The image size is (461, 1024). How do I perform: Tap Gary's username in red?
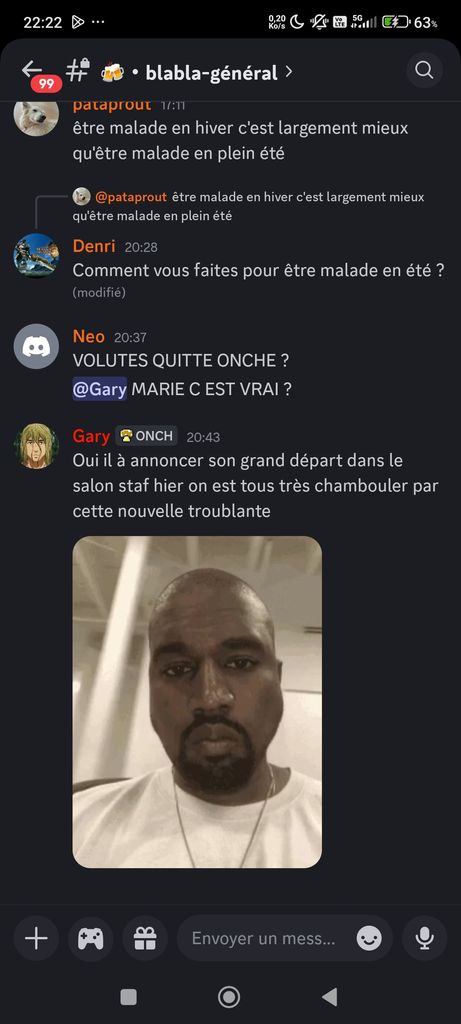point(91,436)
